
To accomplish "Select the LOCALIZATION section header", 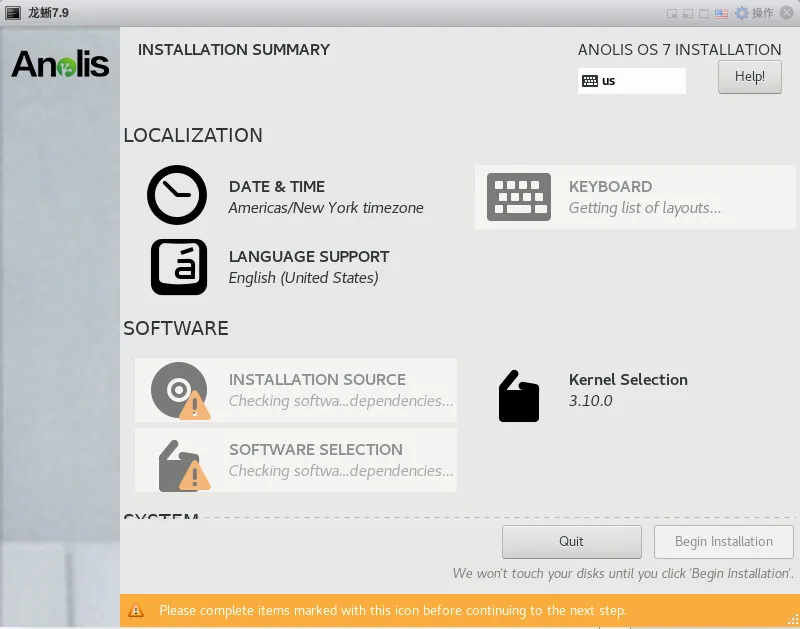I will point(191,136).
